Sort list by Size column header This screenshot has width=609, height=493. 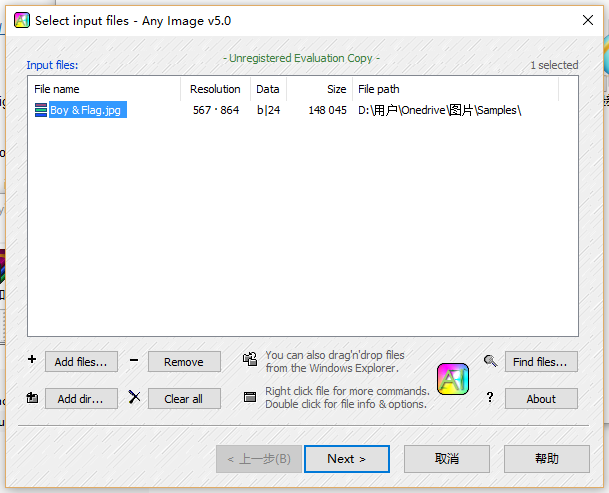[320, 89]
